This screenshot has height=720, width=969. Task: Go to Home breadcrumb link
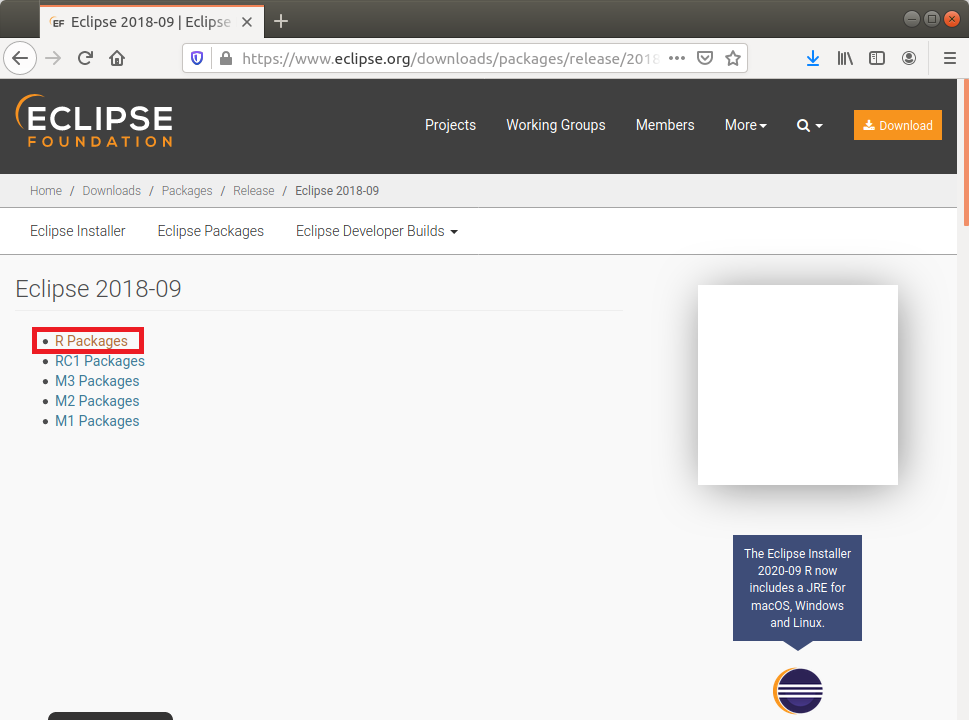(46, 191)
